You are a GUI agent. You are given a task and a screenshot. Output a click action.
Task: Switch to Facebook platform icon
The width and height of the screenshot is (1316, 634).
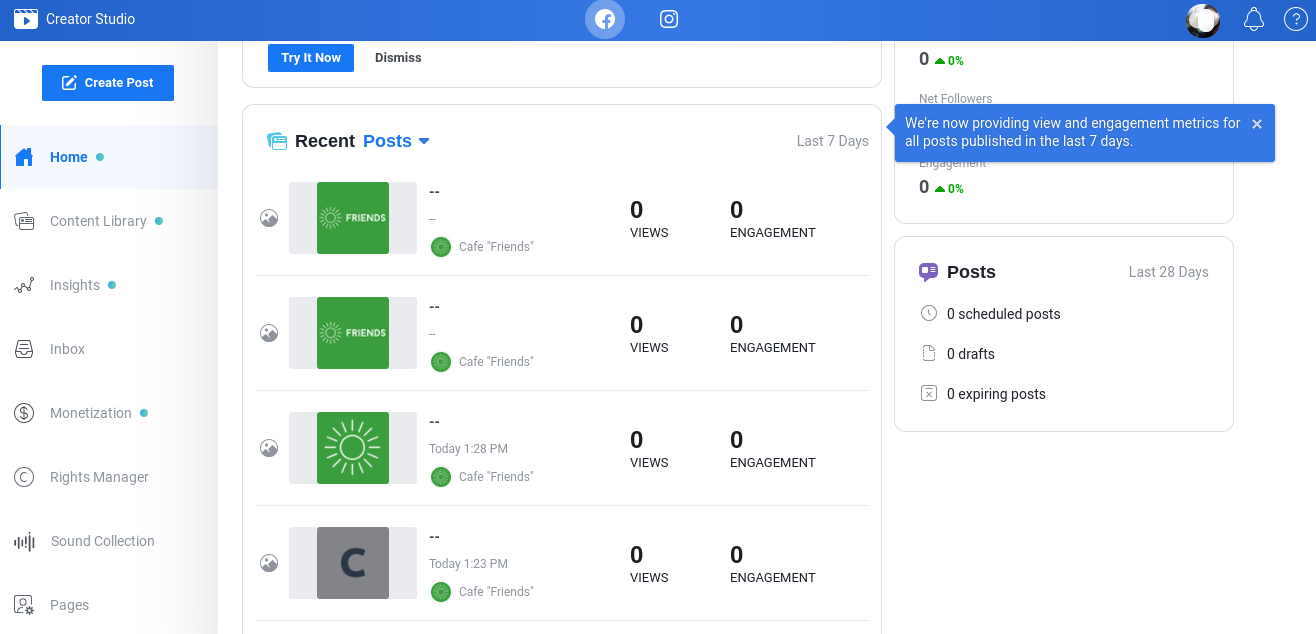point(604,20)
